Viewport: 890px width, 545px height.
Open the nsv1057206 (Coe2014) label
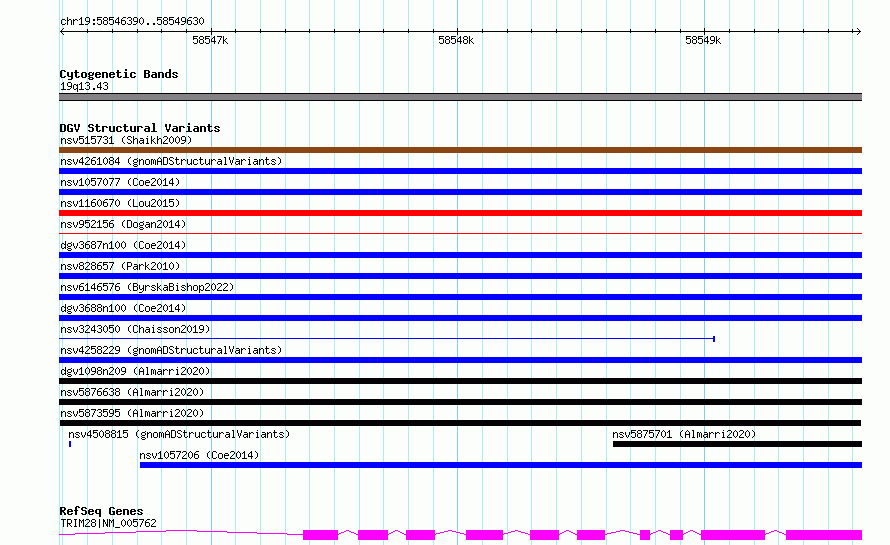tap(199, 455)
